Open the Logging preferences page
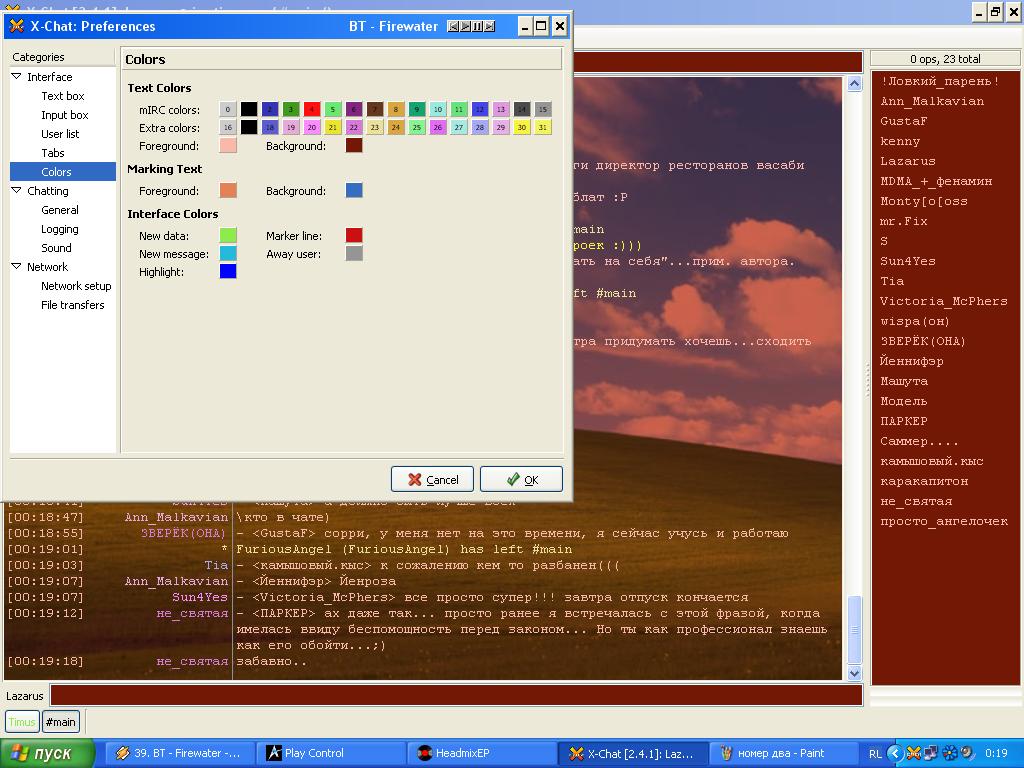Image resolution: width=1024 pixels, height=768 pixels. click(60, 229)
